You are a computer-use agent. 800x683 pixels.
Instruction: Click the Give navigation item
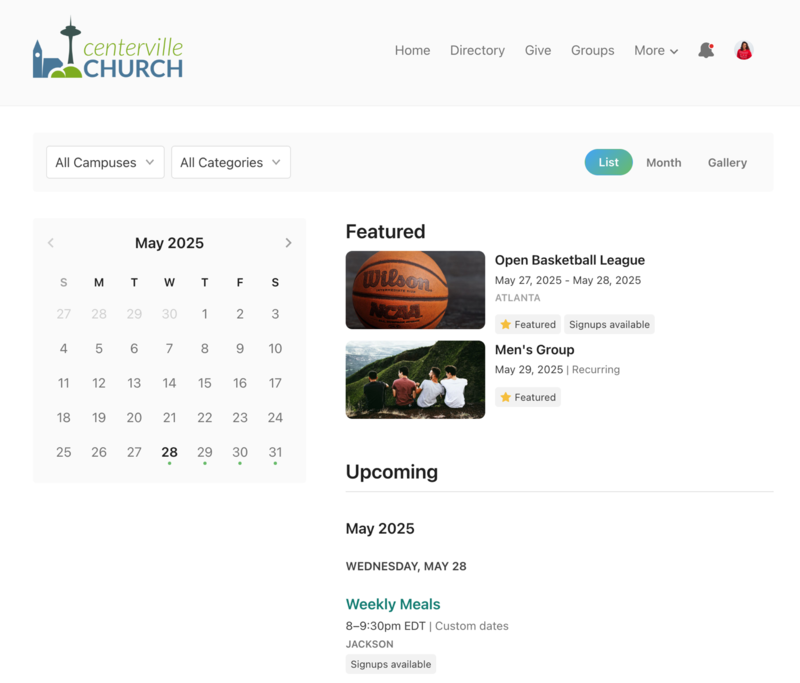coord(538,50)
